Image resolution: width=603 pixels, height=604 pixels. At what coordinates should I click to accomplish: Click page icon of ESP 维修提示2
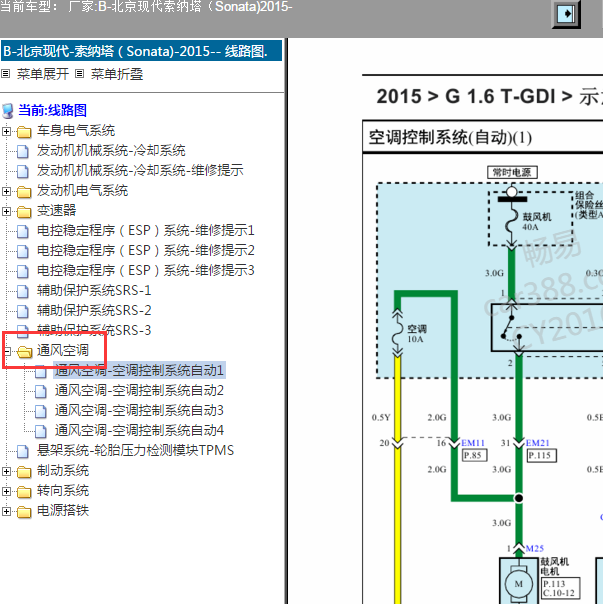[23, 252]
